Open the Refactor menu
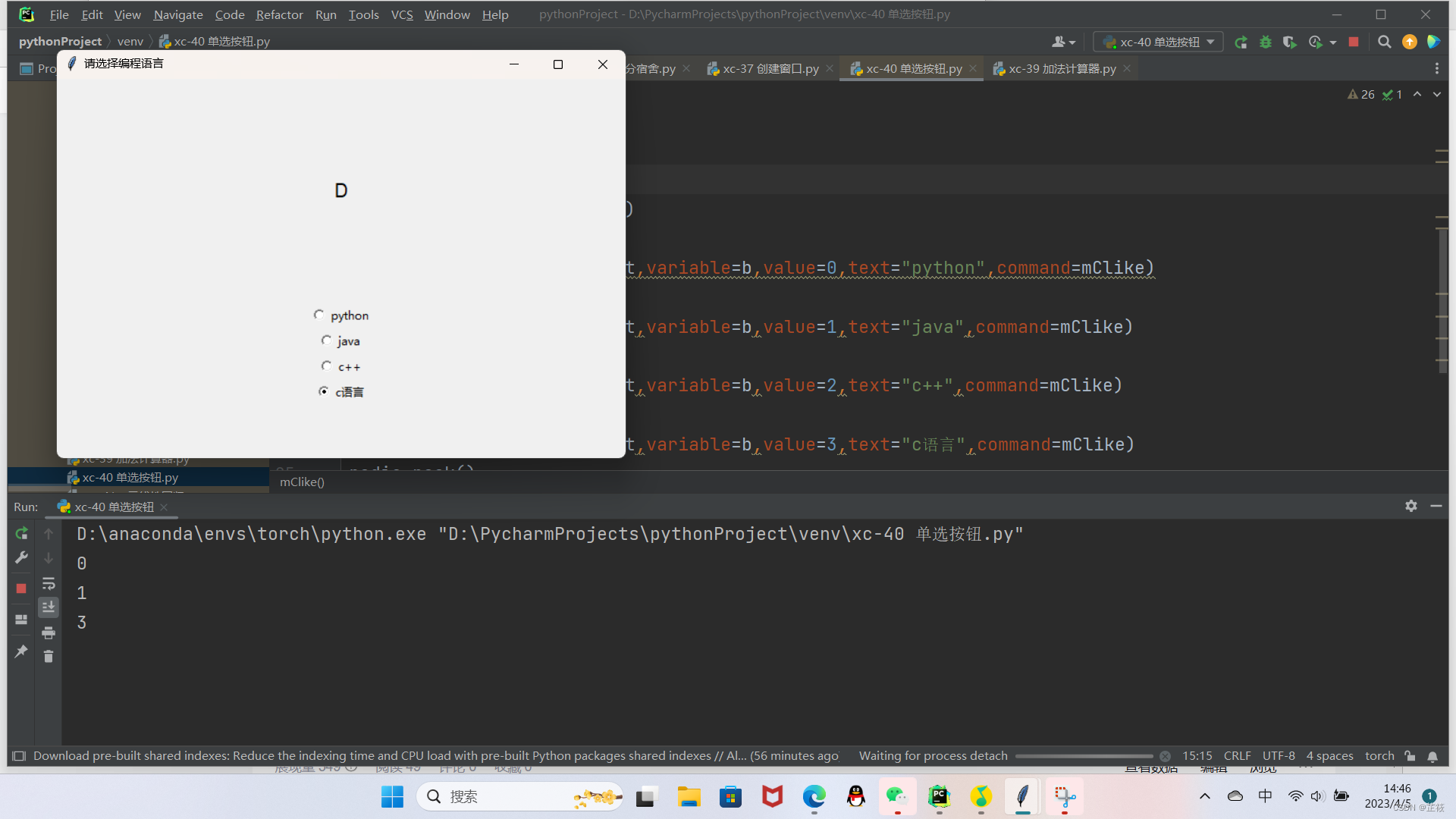Image resolution: width=1456 pixels, height=819 pixels. point(279,14)
